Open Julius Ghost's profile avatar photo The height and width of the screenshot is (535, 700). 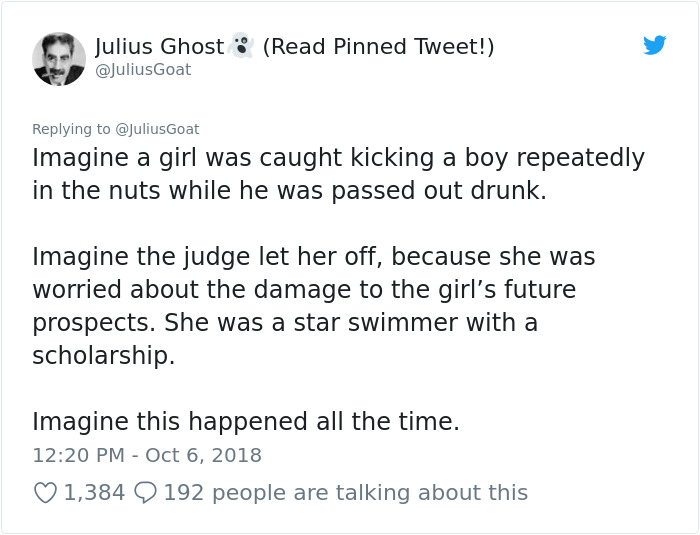click(x=59, y=59)
